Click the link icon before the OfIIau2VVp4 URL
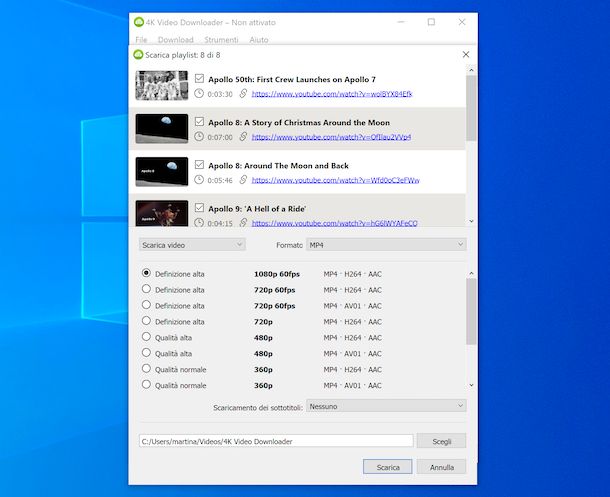The image size is (610, 497). (x=243, y=136)
